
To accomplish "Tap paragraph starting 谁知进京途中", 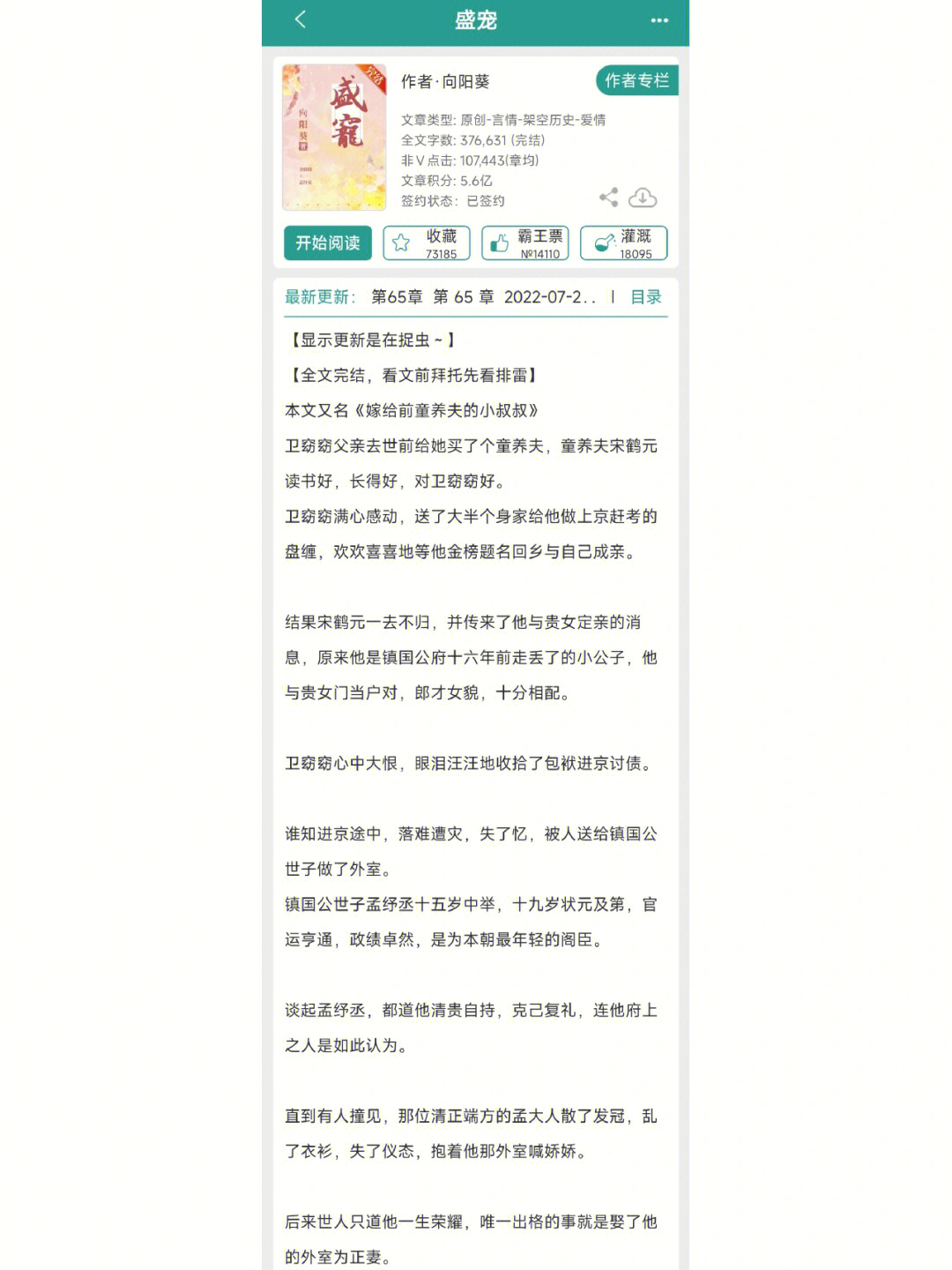I will point(471,851).
